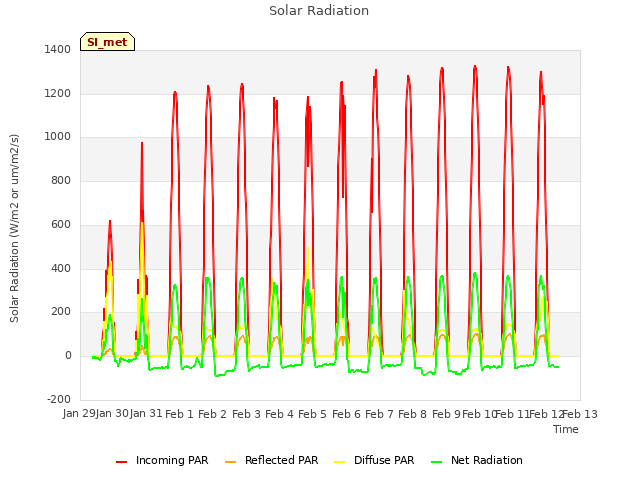The image size is (640, 480).
Task: Click the 1000 y-axis tick label
Action: tap(58, 137)
